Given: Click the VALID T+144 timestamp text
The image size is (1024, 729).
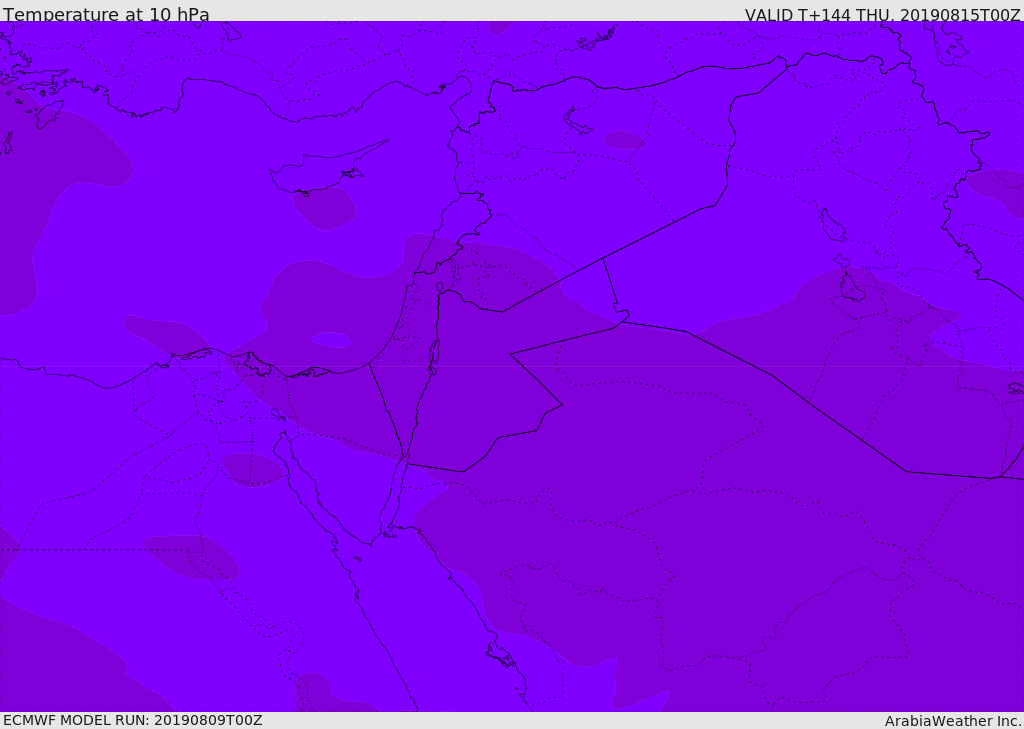Looking at the screenshot, I should click(x=882, y=15).
